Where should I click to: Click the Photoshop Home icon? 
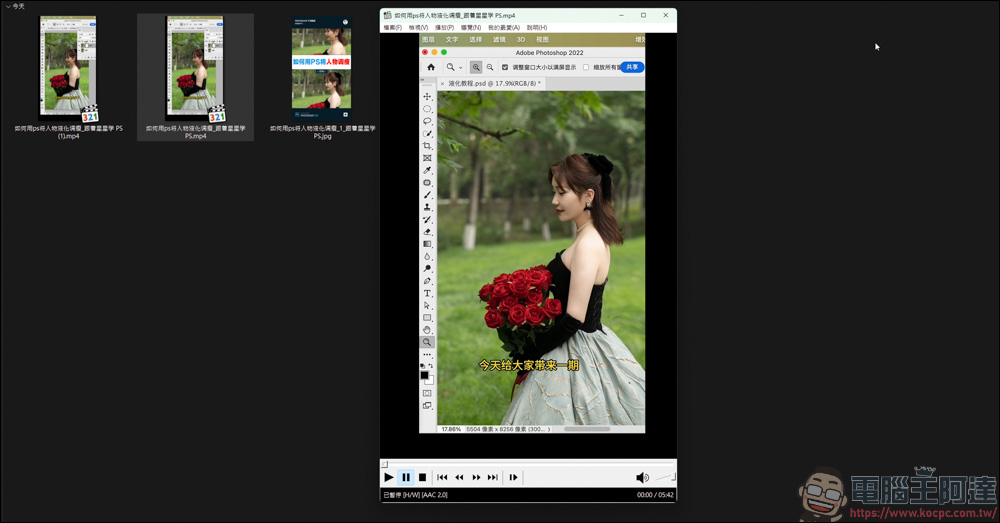pyautogui.click(x=431, y=67)
